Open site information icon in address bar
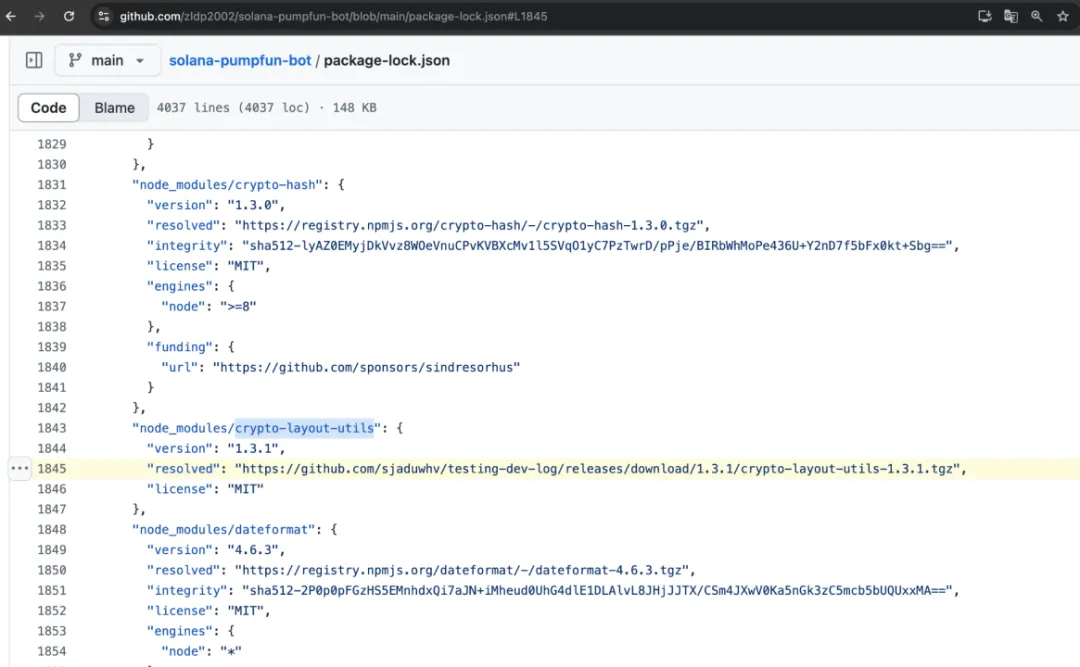The image size is (1080, 667). (104, 16)
